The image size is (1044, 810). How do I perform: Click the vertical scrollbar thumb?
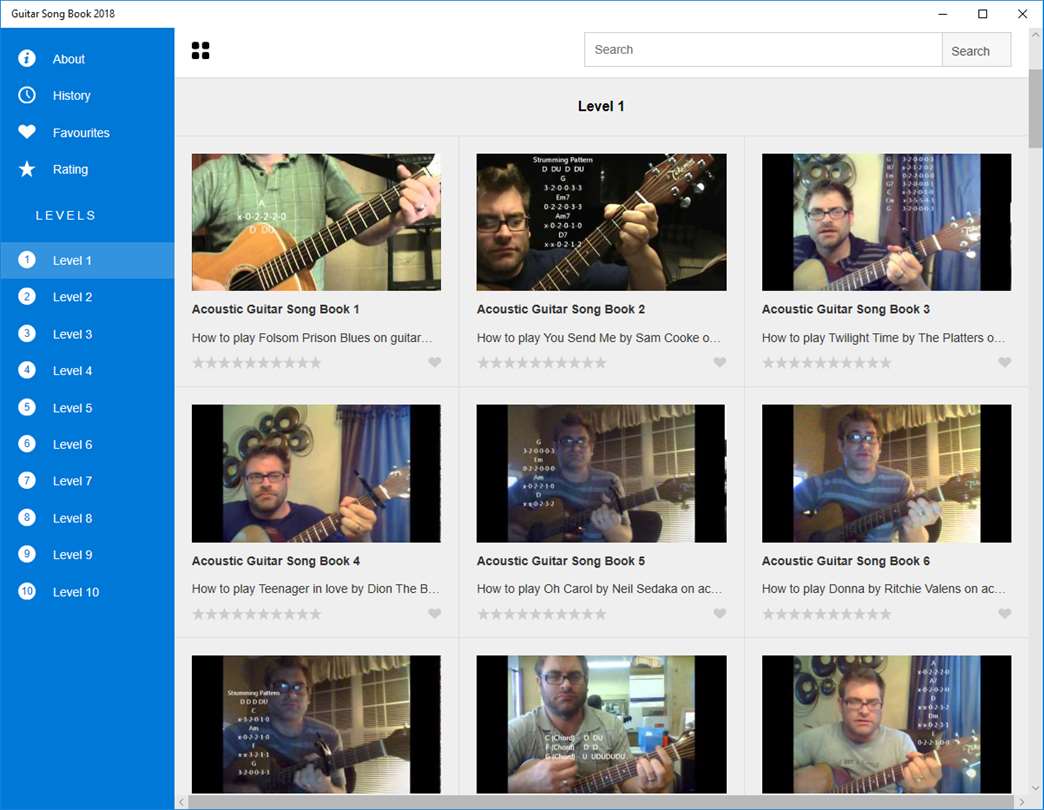pos(1035,108)
